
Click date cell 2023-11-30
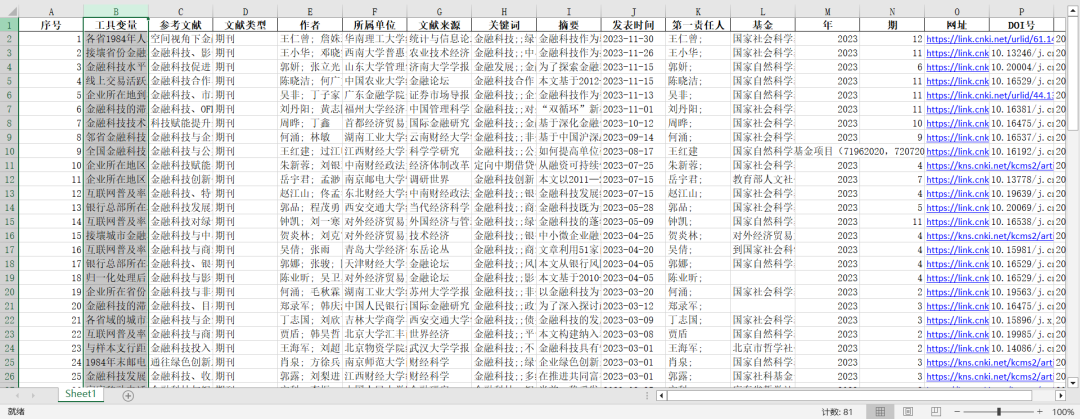click(634, 39)
